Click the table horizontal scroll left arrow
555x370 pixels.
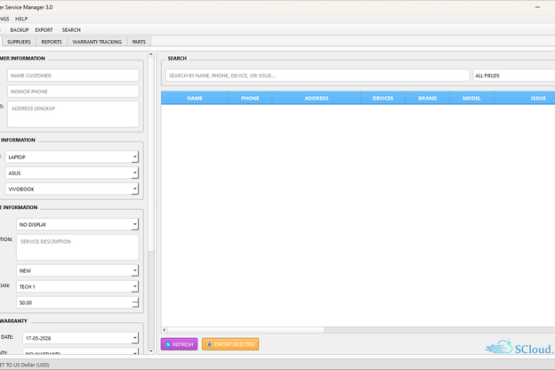(x=164, y=330)
